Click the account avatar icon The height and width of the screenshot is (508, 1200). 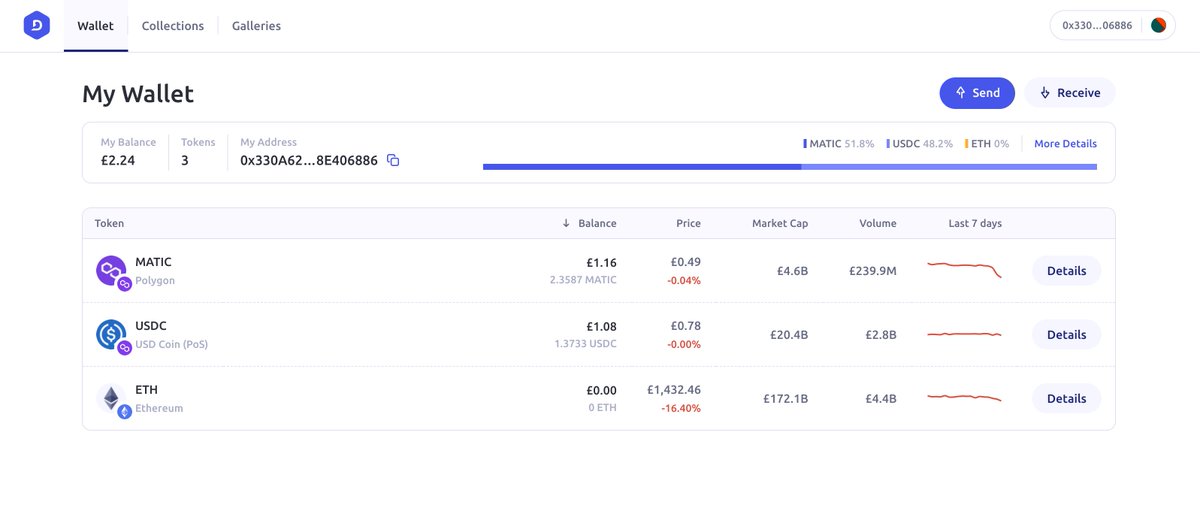[1159, 25]
